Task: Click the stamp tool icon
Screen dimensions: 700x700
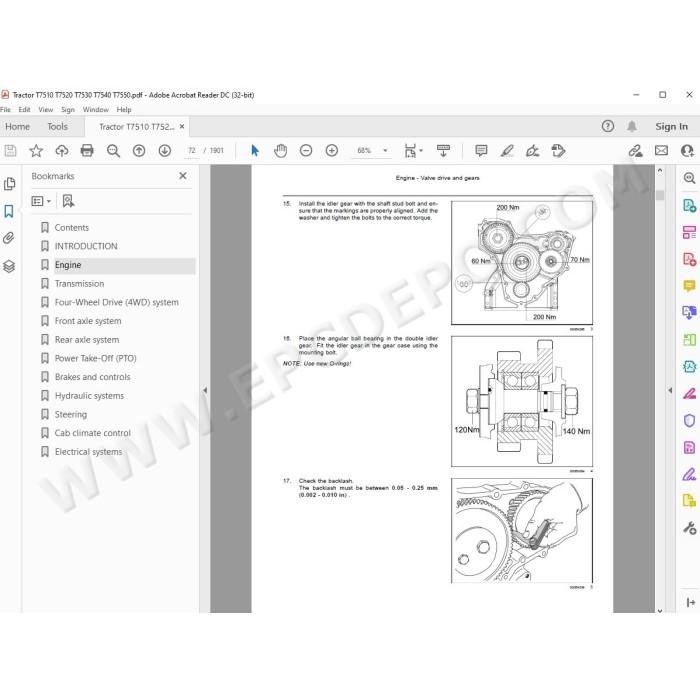Action: click(x=558, y=151)
